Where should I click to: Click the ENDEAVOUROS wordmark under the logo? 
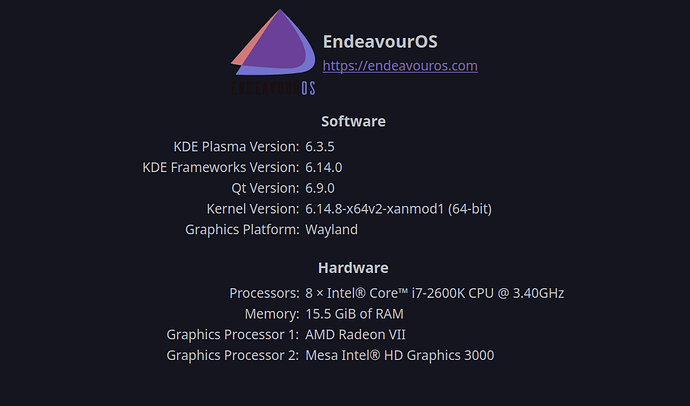tap(273, 88)
